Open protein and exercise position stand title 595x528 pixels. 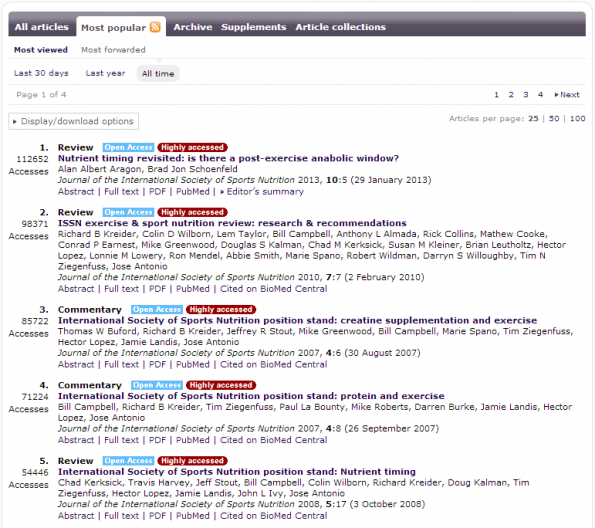tap(251, 396)
